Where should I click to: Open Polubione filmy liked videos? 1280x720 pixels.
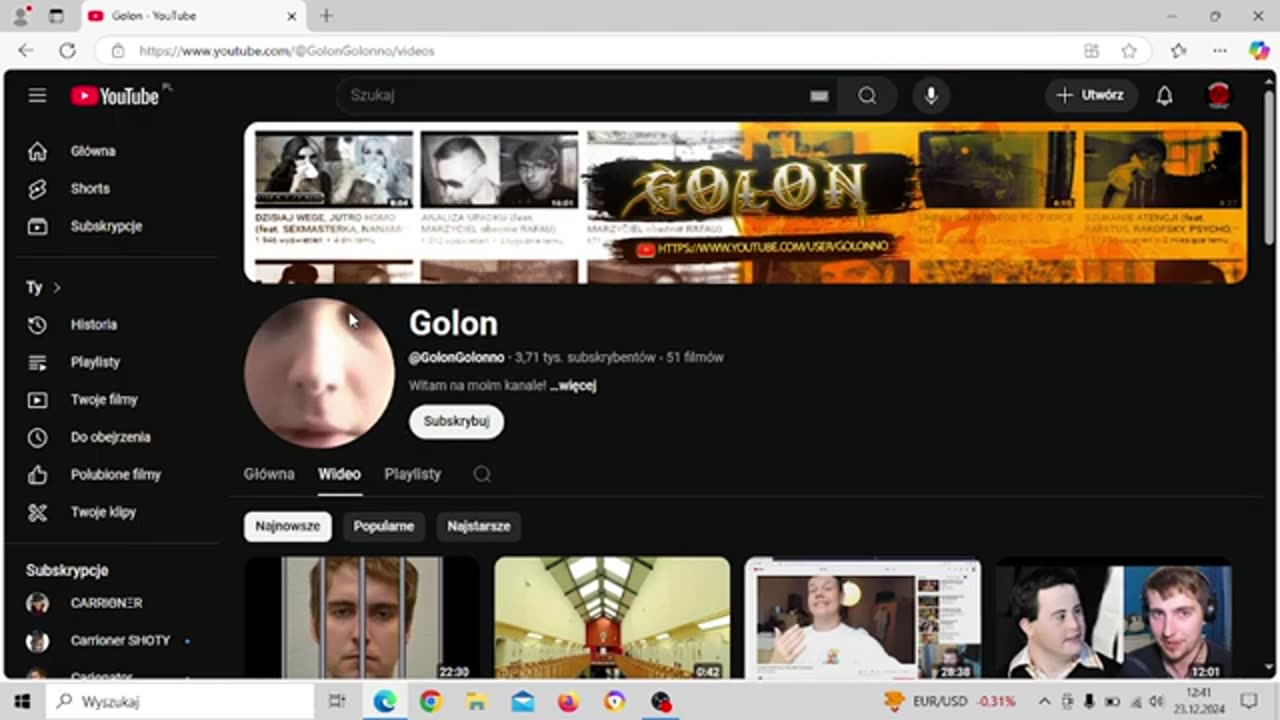pos(115,474)
